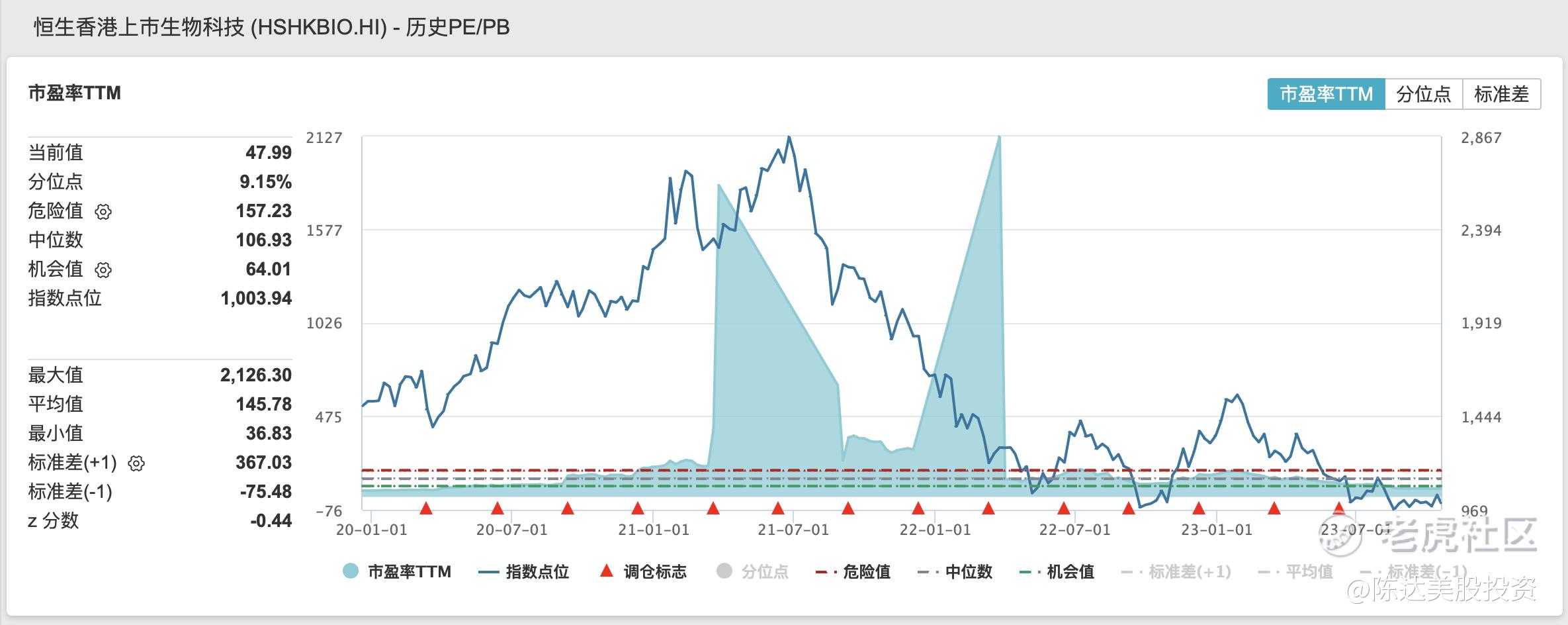Click the 危险值 red dashed legend icon
The height and width of the screenshot is (625, 1568).
(x=826, y=572)
